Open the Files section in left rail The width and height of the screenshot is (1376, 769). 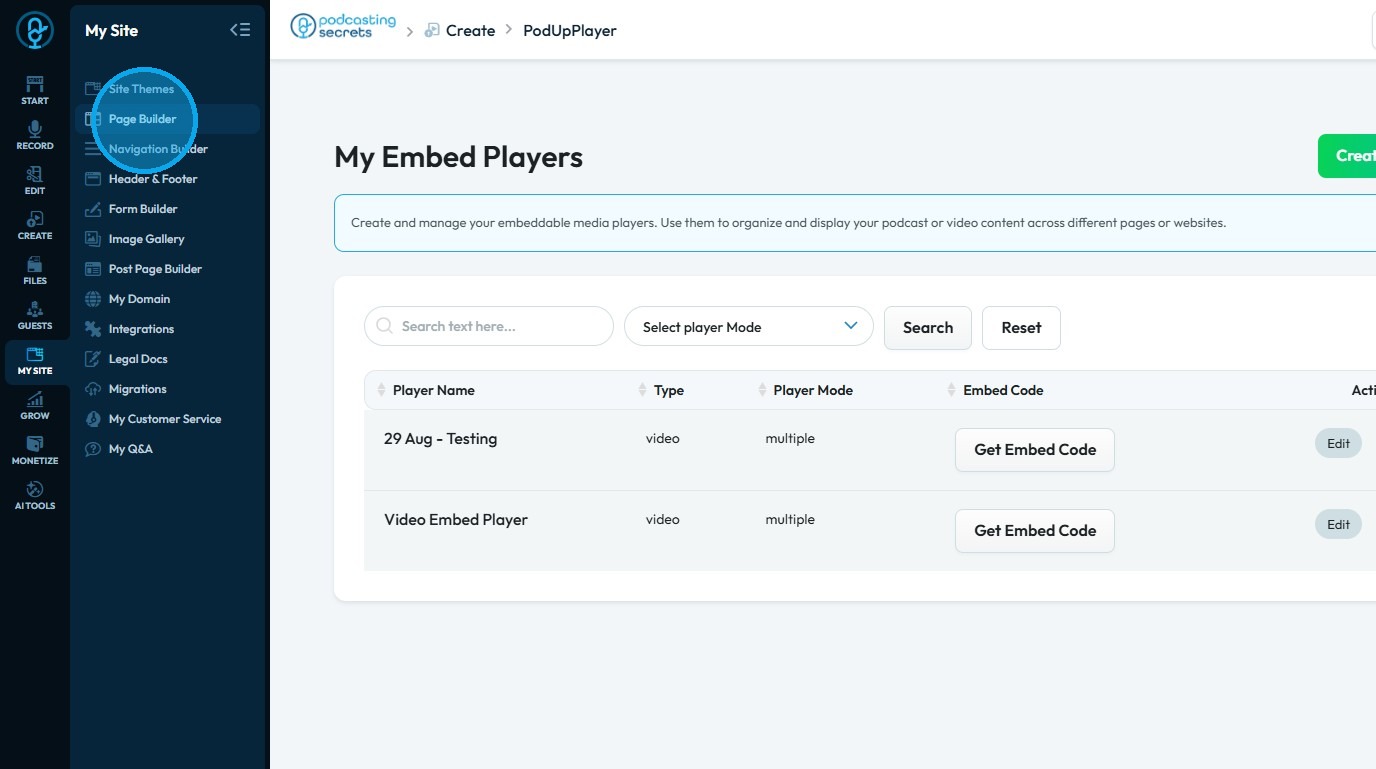35,269
